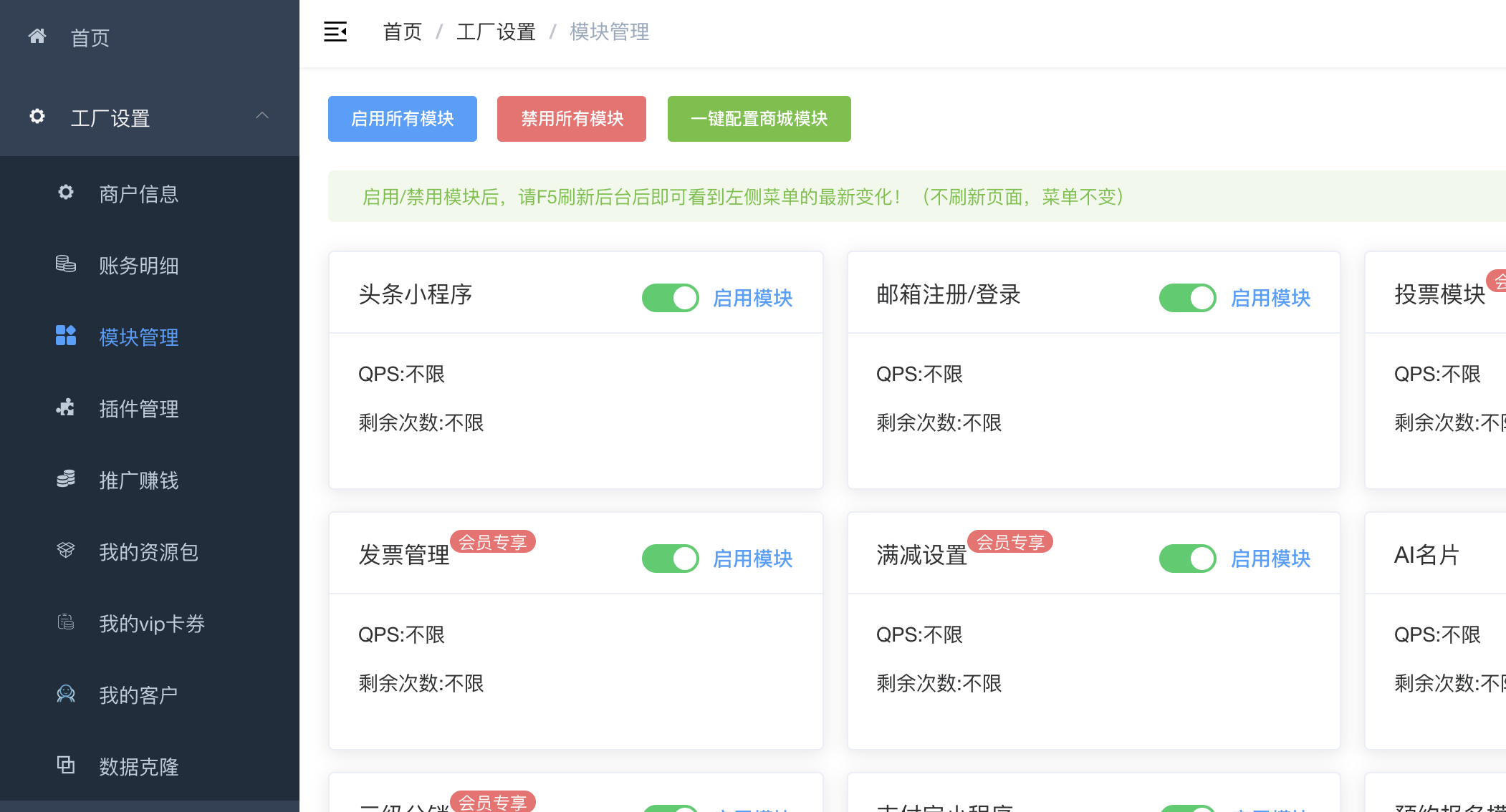Viewport: 1506px width, 812px height.
Task: Open 我的vip卡券 menu item
Action: tap(151, 624)
